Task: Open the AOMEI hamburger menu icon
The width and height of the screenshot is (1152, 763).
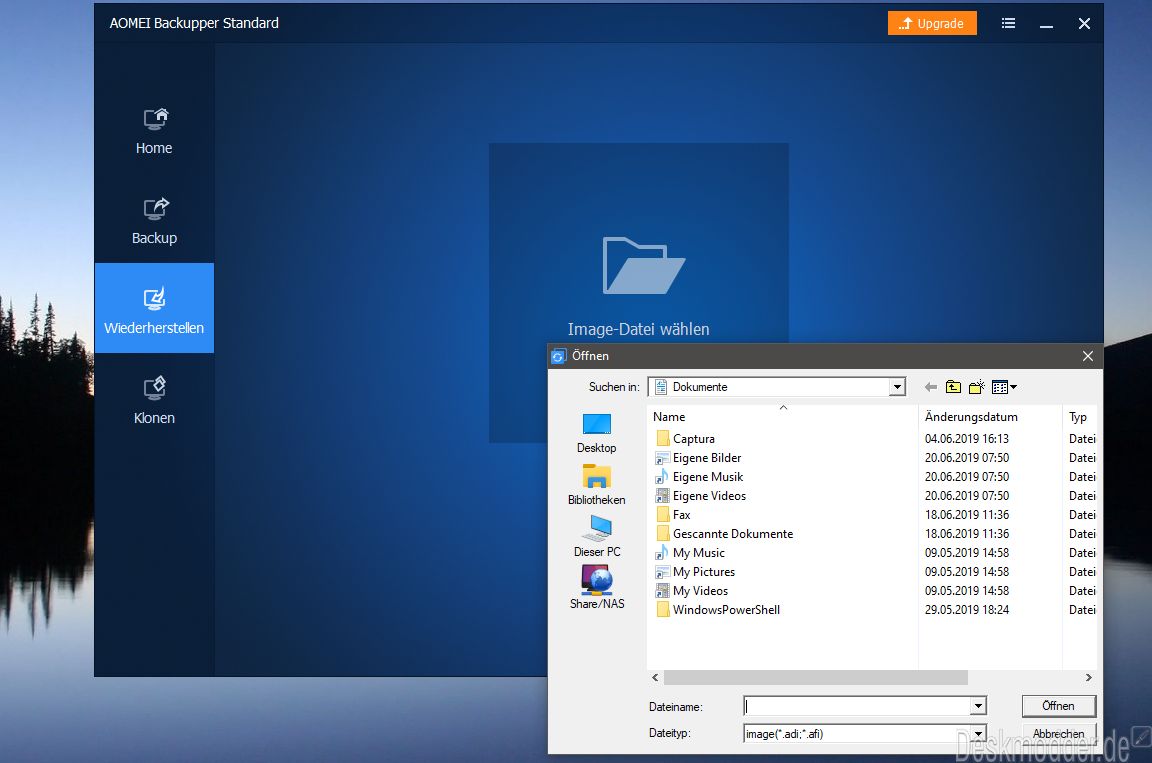Action: click(x=1009, y=23)
